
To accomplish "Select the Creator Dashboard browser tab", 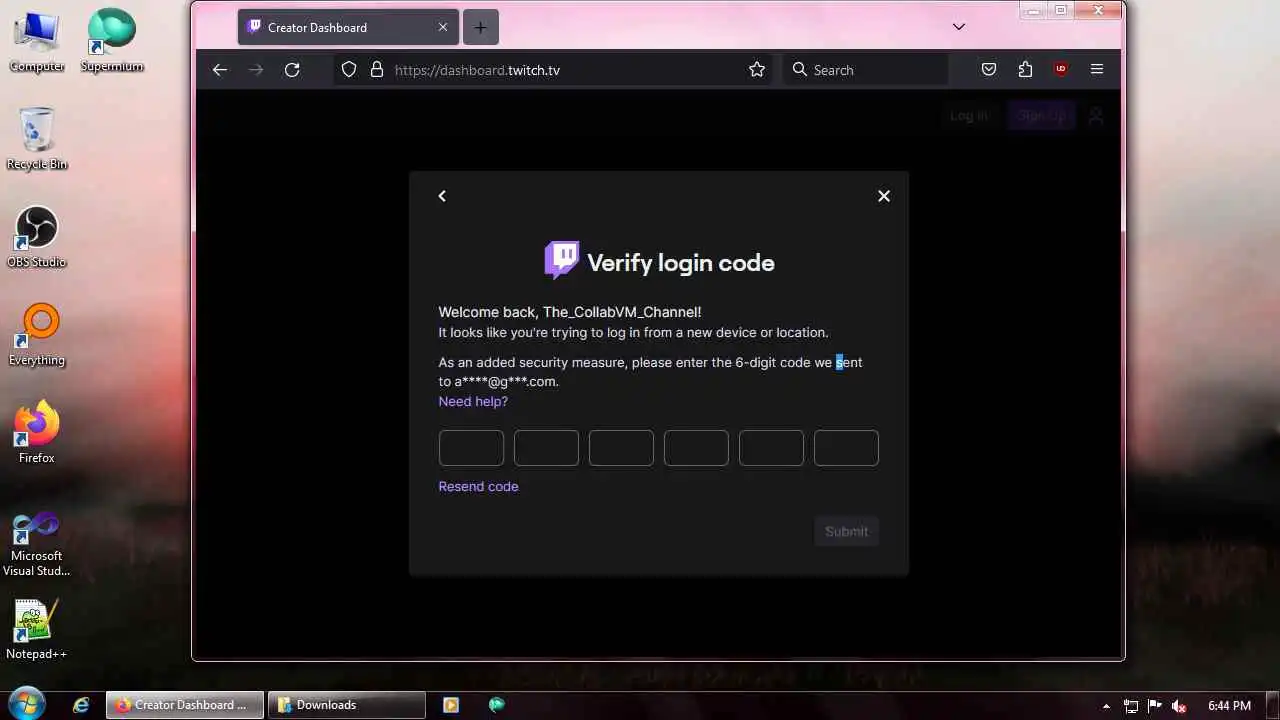I will (348, 27).
